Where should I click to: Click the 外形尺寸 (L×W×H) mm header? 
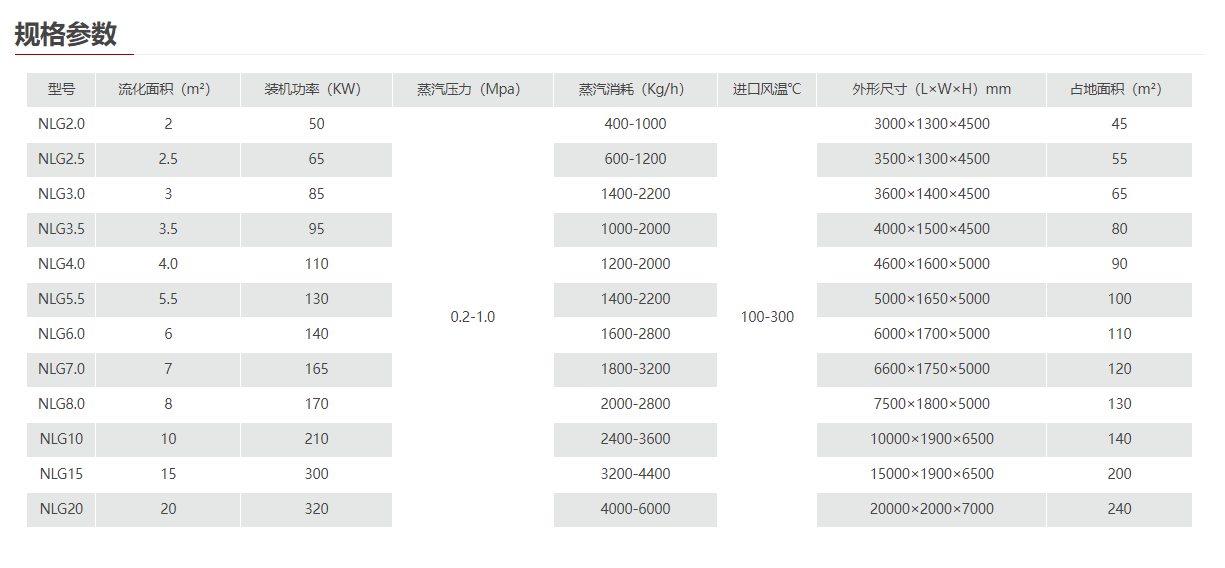(x=931, y=89)
